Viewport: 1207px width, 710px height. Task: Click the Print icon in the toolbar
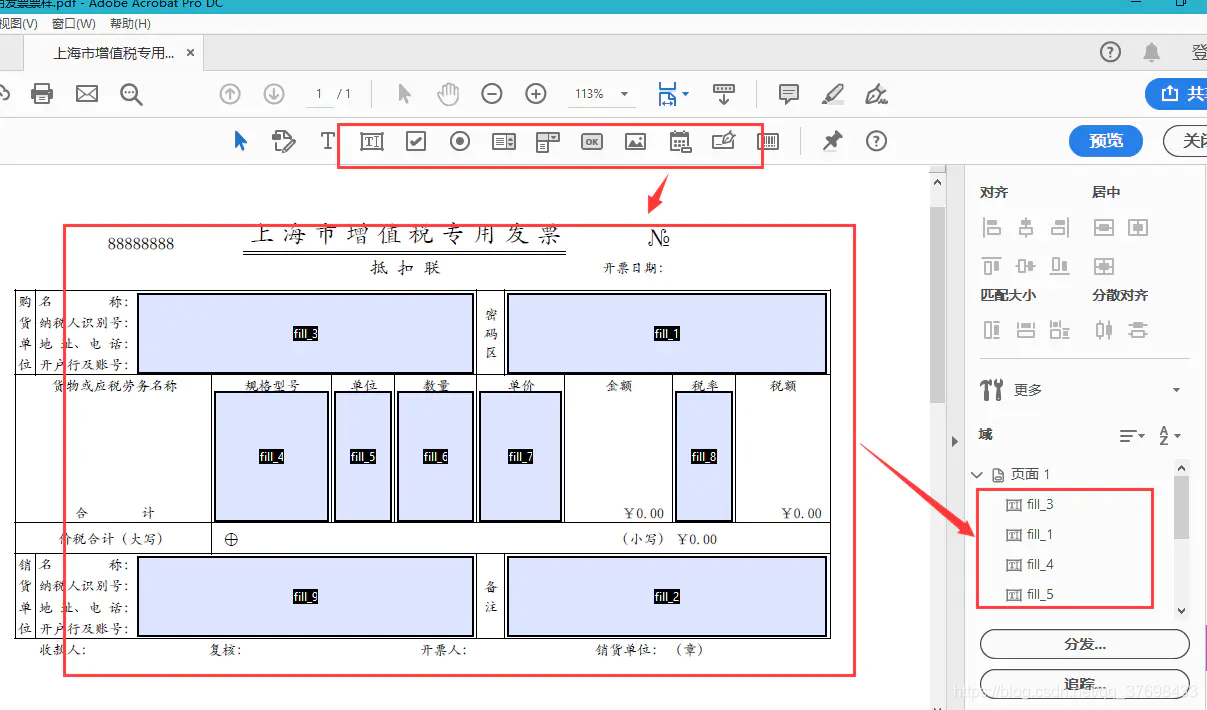pyautogui.click(x=42, y=94)
